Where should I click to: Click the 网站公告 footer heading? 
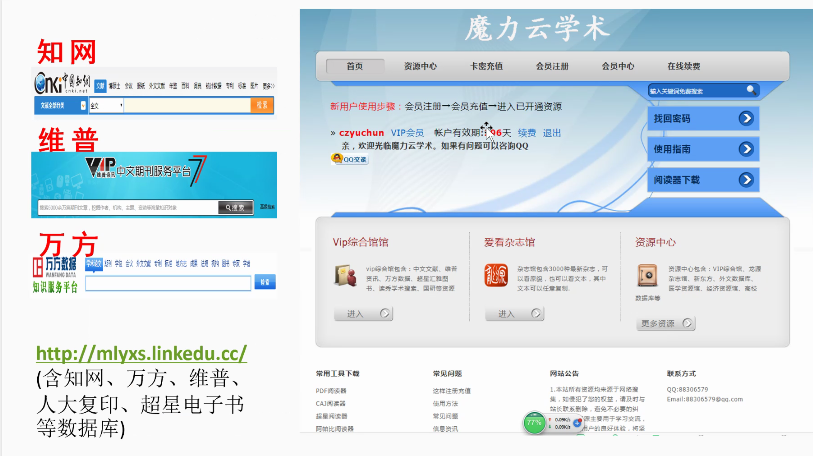point(564,374)
